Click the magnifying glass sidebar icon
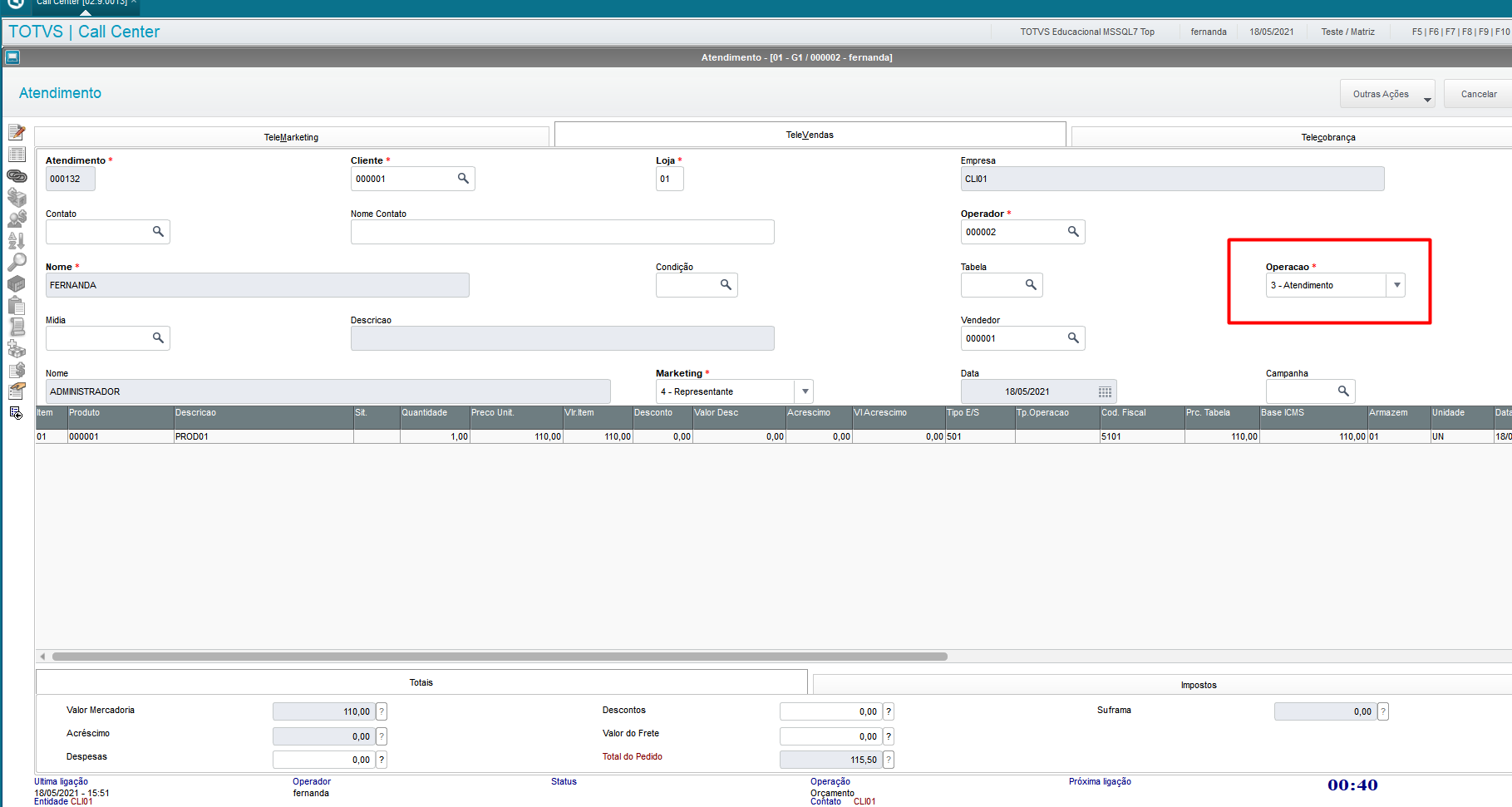Screen dimensions: 1512x807 (17, 263)
